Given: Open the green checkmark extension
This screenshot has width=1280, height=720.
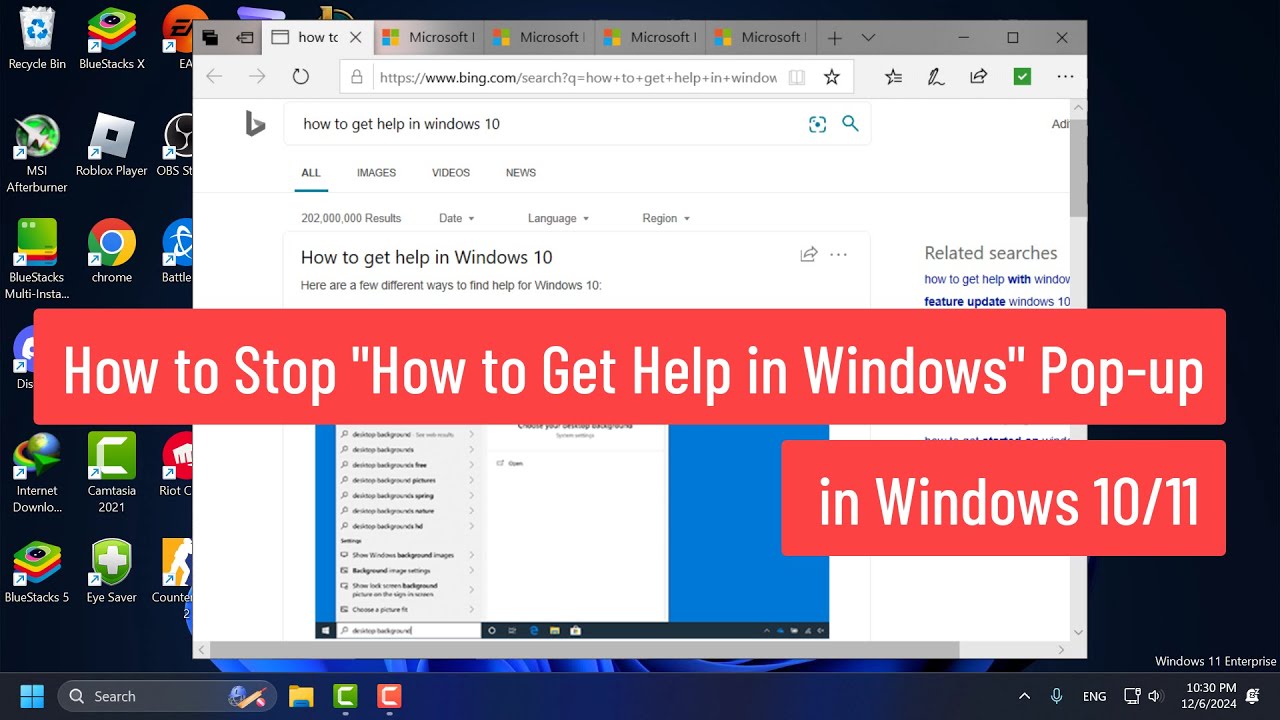Looking at the screenshot, I should [1022, 77].
